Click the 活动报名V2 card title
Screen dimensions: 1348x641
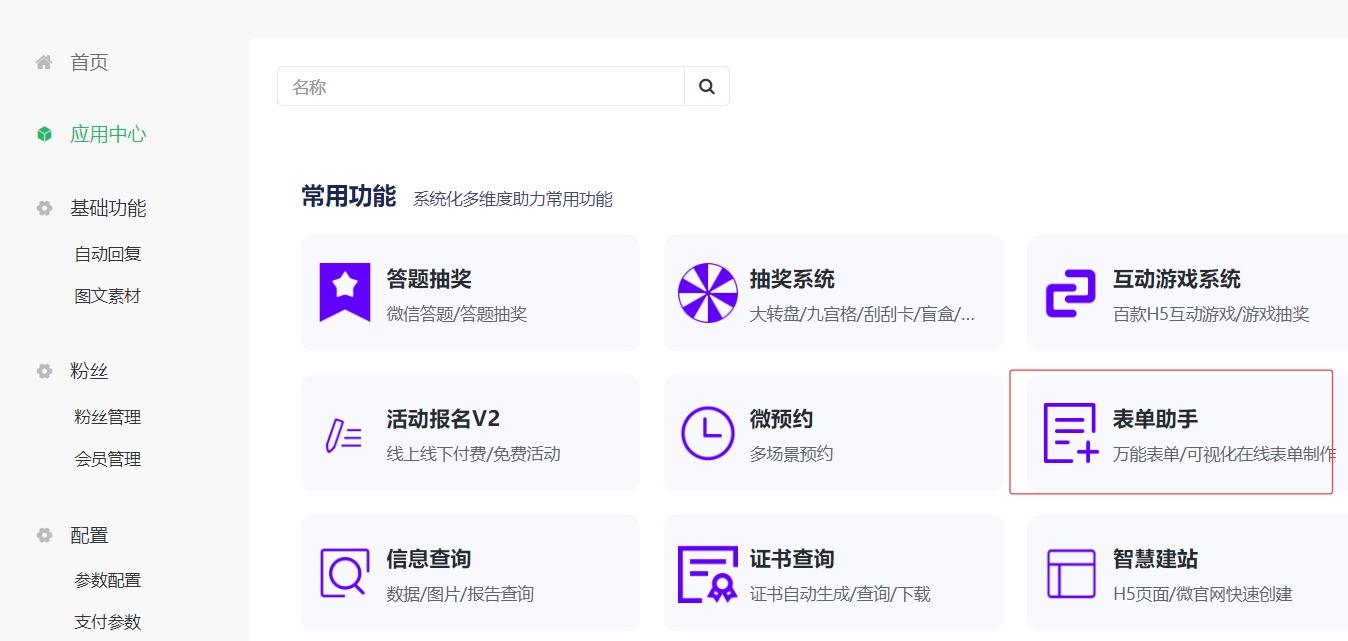click(443, 419)
